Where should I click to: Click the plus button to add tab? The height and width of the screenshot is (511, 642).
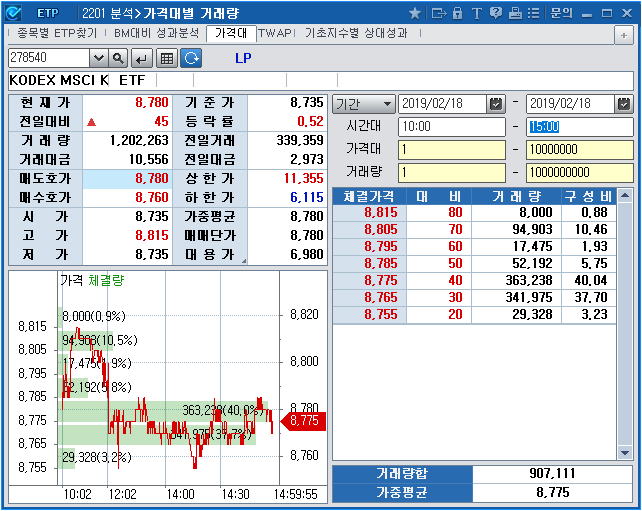click(623, 34)
